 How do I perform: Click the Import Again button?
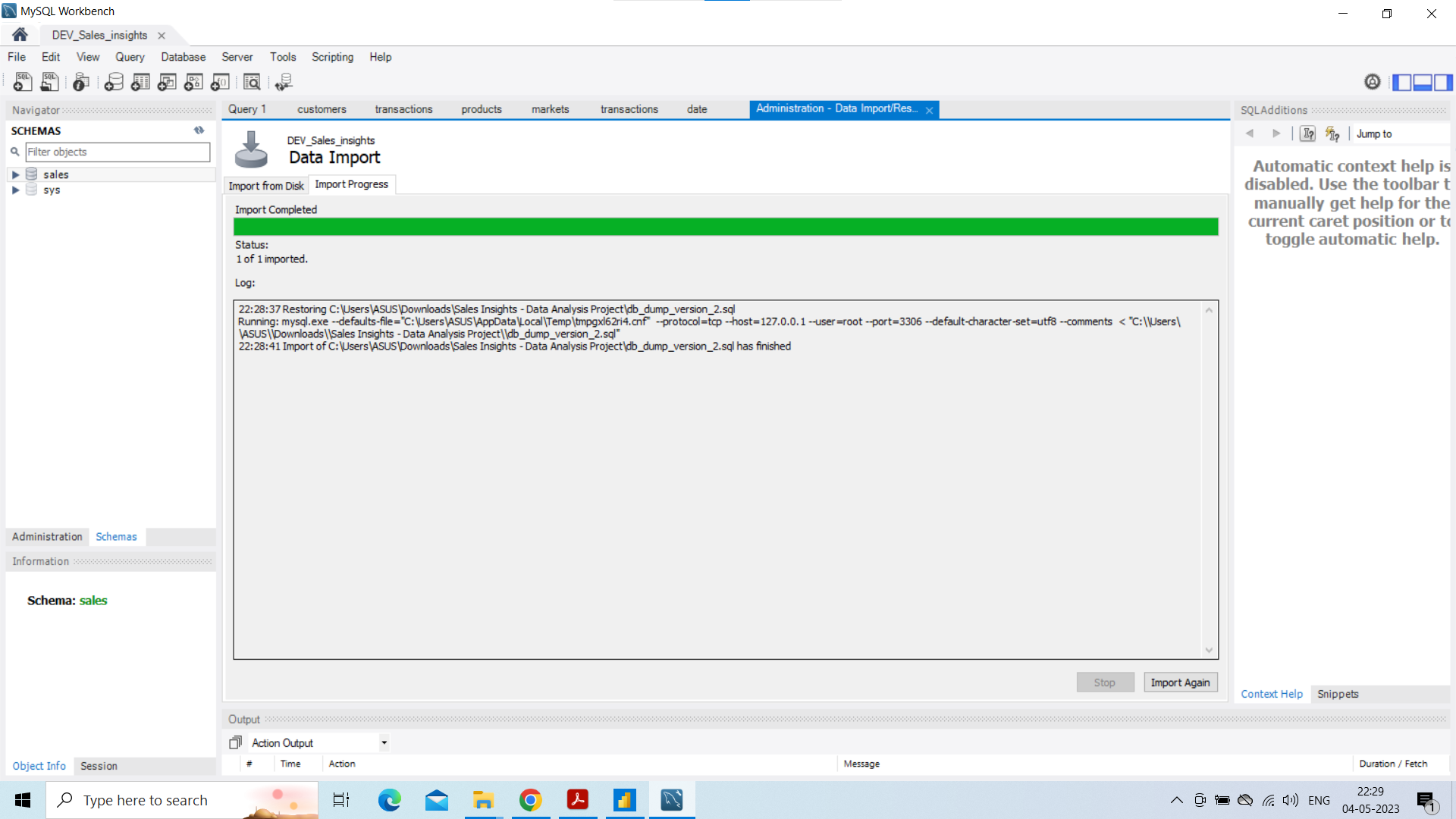(1180, 682)
